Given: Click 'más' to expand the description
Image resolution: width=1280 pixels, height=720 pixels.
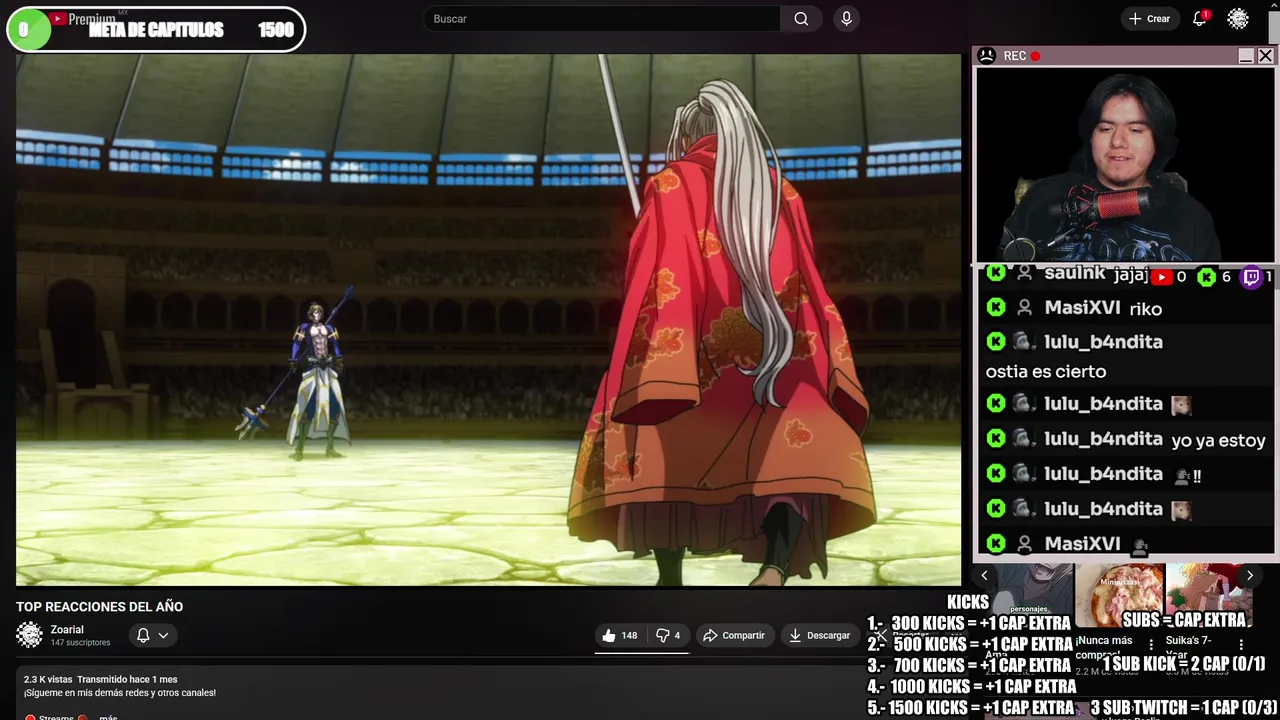Looking at the screenshot, I should tap(108, 716).
